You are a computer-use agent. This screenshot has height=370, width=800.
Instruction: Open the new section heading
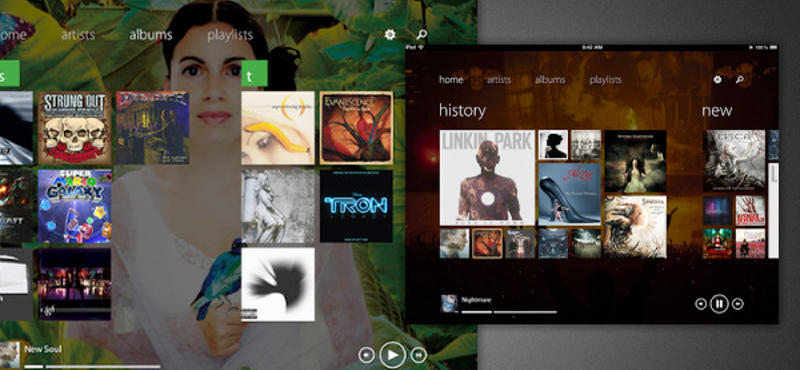tap(717, 111)
